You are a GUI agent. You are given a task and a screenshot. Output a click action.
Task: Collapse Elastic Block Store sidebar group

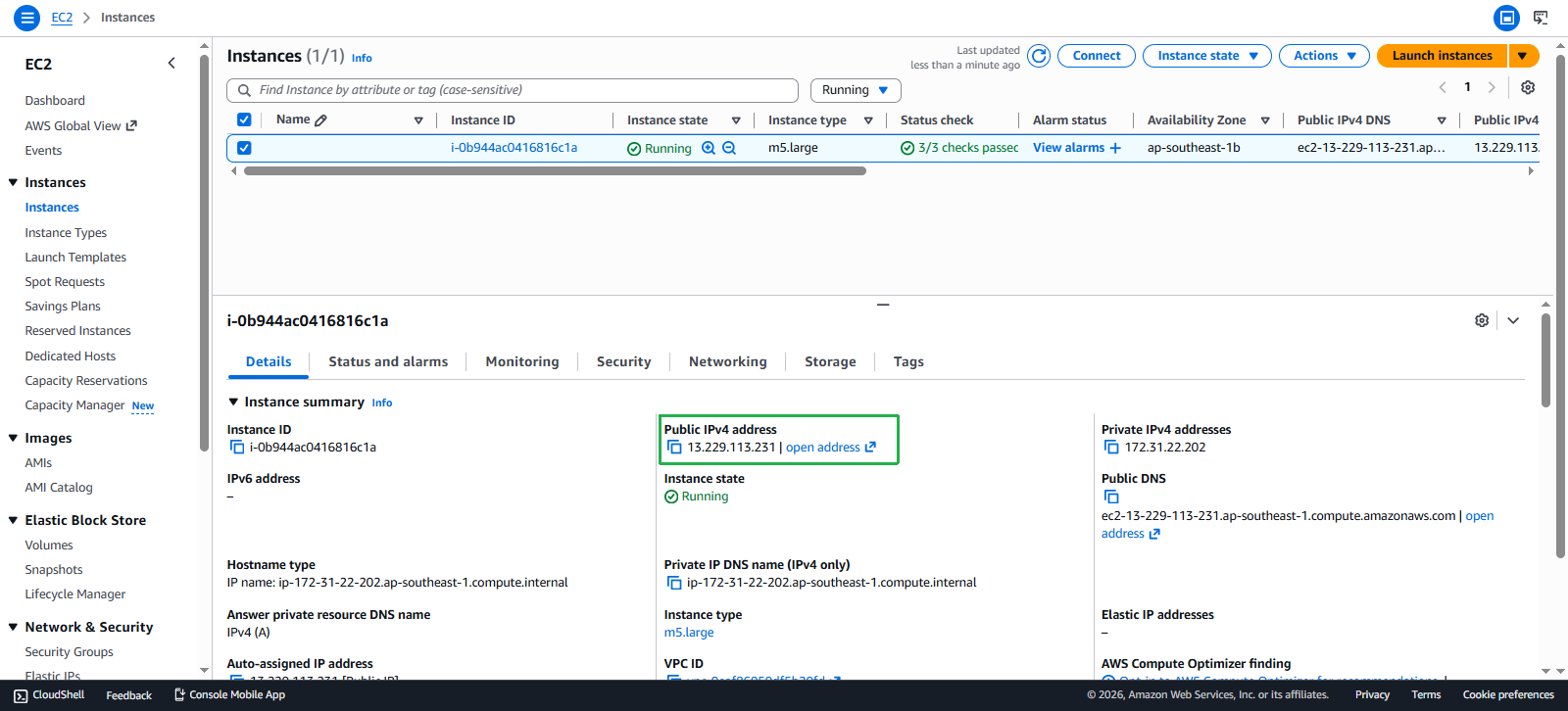click(13, 520)
